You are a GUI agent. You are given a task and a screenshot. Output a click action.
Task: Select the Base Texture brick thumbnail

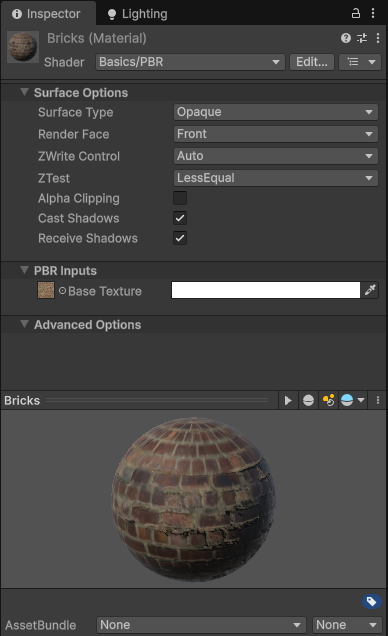[46, 290]
